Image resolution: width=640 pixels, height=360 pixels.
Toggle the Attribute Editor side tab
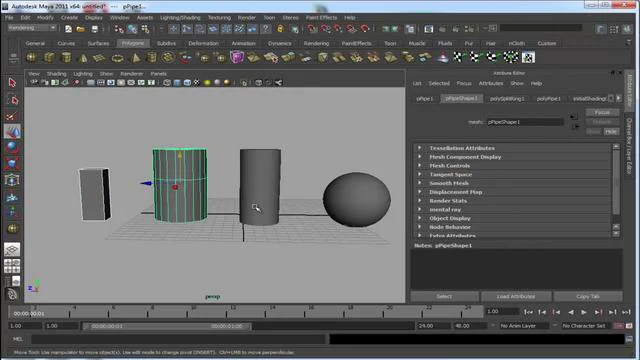coord(629,90)
